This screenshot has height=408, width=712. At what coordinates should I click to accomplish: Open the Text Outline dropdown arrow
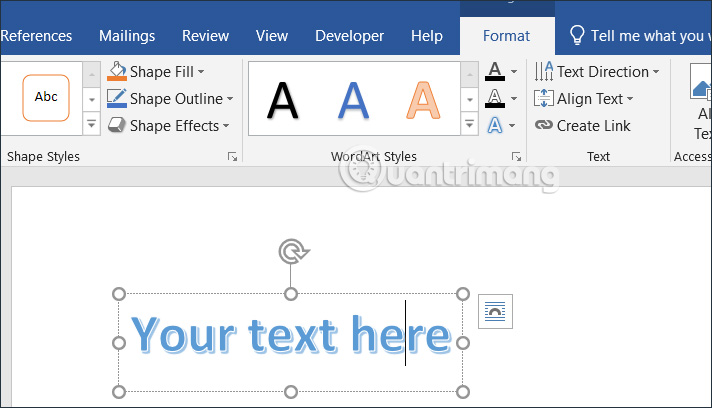pyautogui.click(x=514, y=98)
